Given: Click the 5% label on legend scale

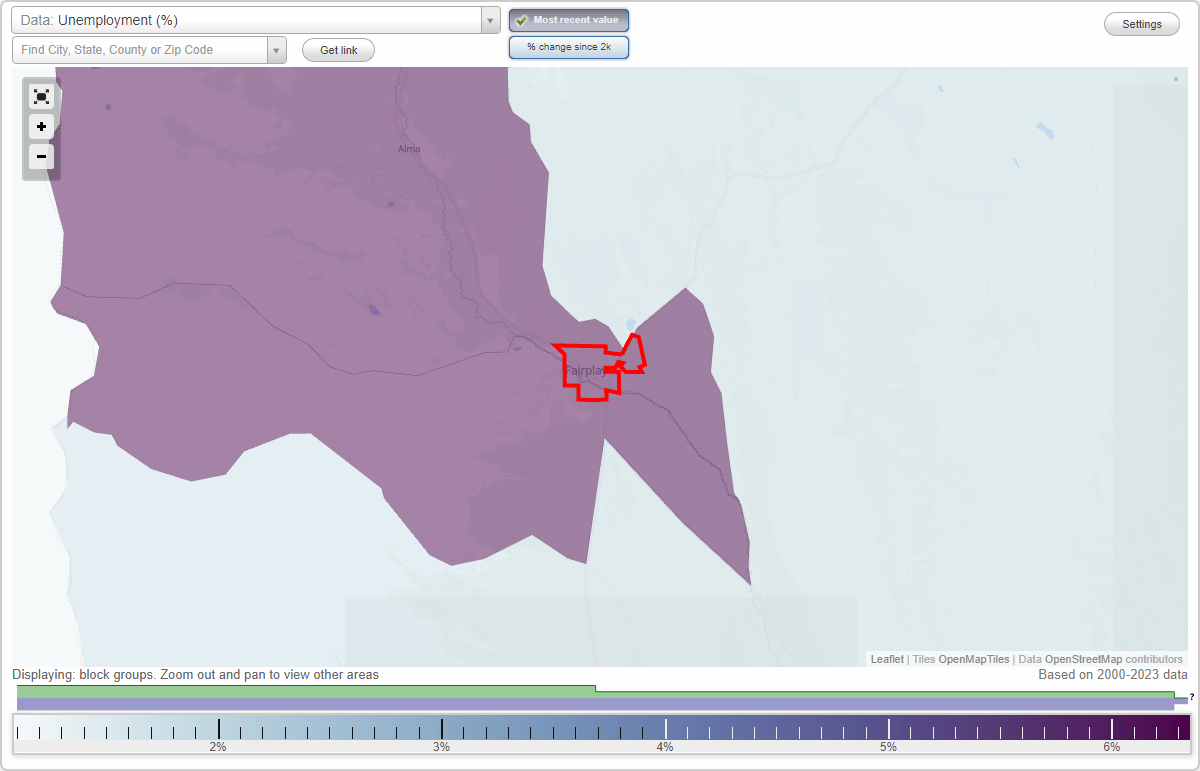Looking at the screenshot, I should [x=888, y=747].
